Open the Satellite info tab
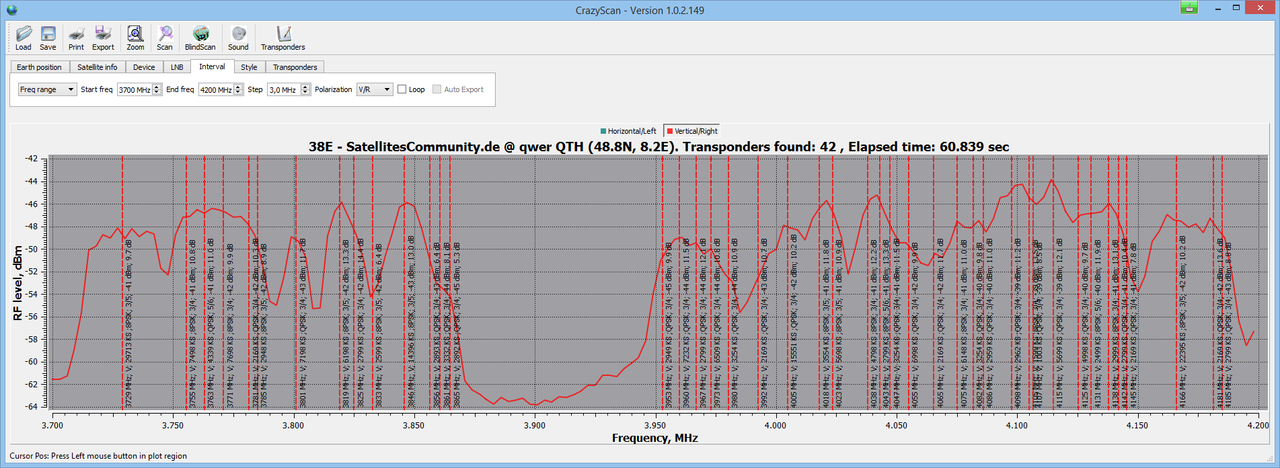Image resolution: width=1280 pixels, height=468 pixels. tap(97, 67)
